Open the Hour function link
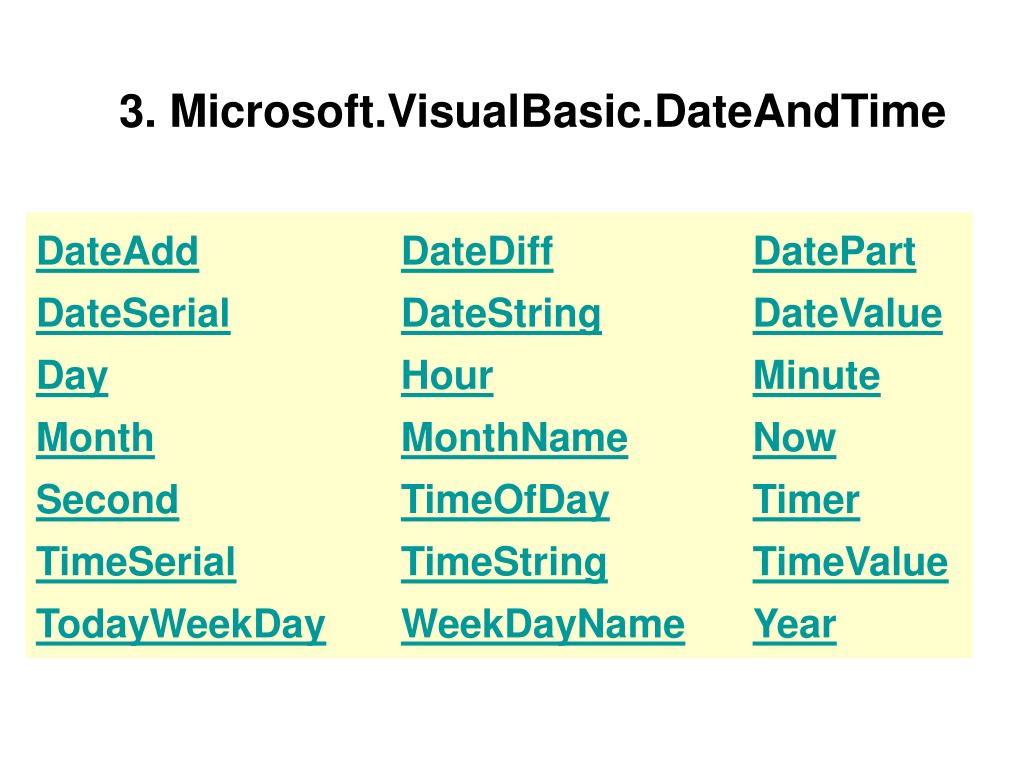The width and height of the screenshot is (1024, 768). [x=447, y=376]
